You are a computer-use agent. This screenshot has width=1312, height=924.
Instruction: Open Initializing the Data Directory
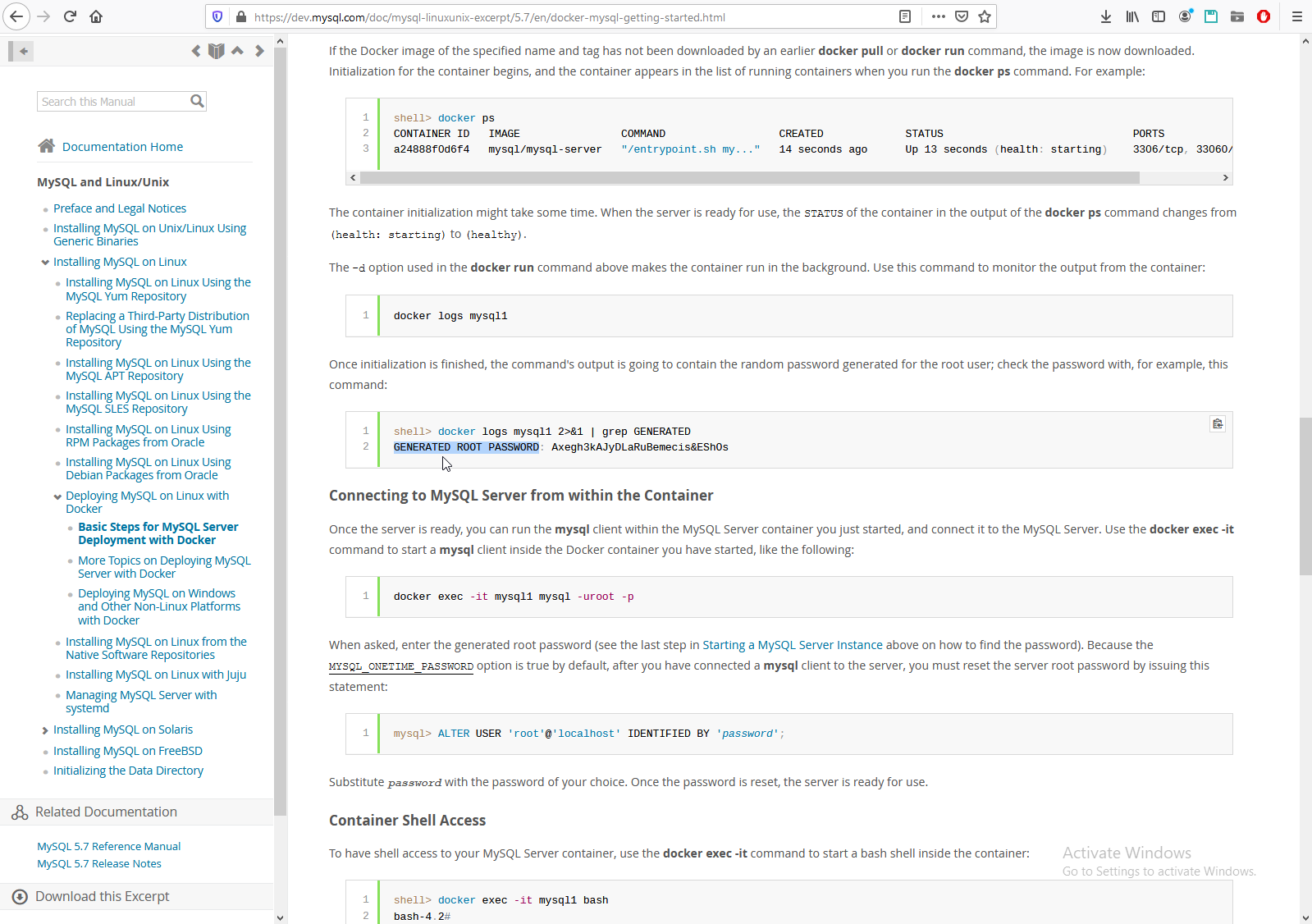pos(128,771)
